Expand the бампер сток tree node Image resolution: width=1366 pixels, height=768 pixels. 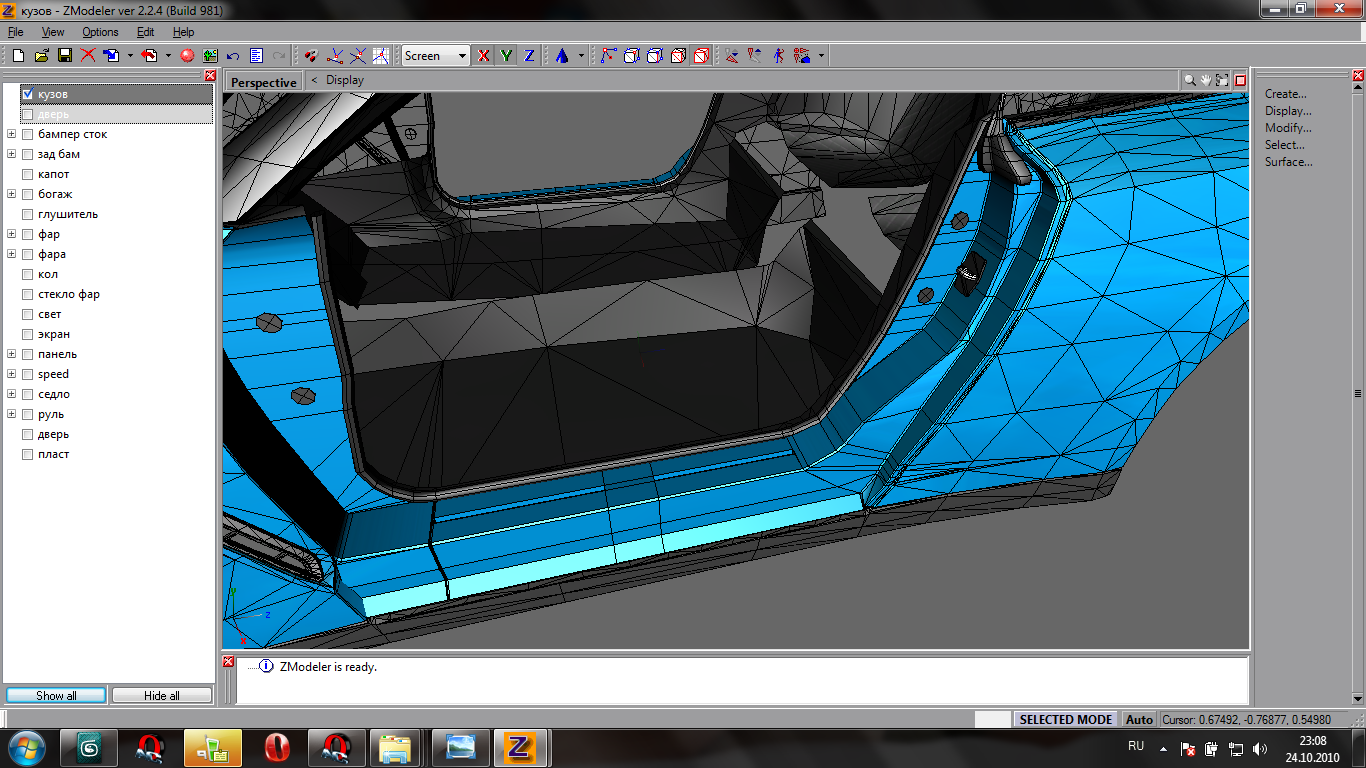coord(11,134)
